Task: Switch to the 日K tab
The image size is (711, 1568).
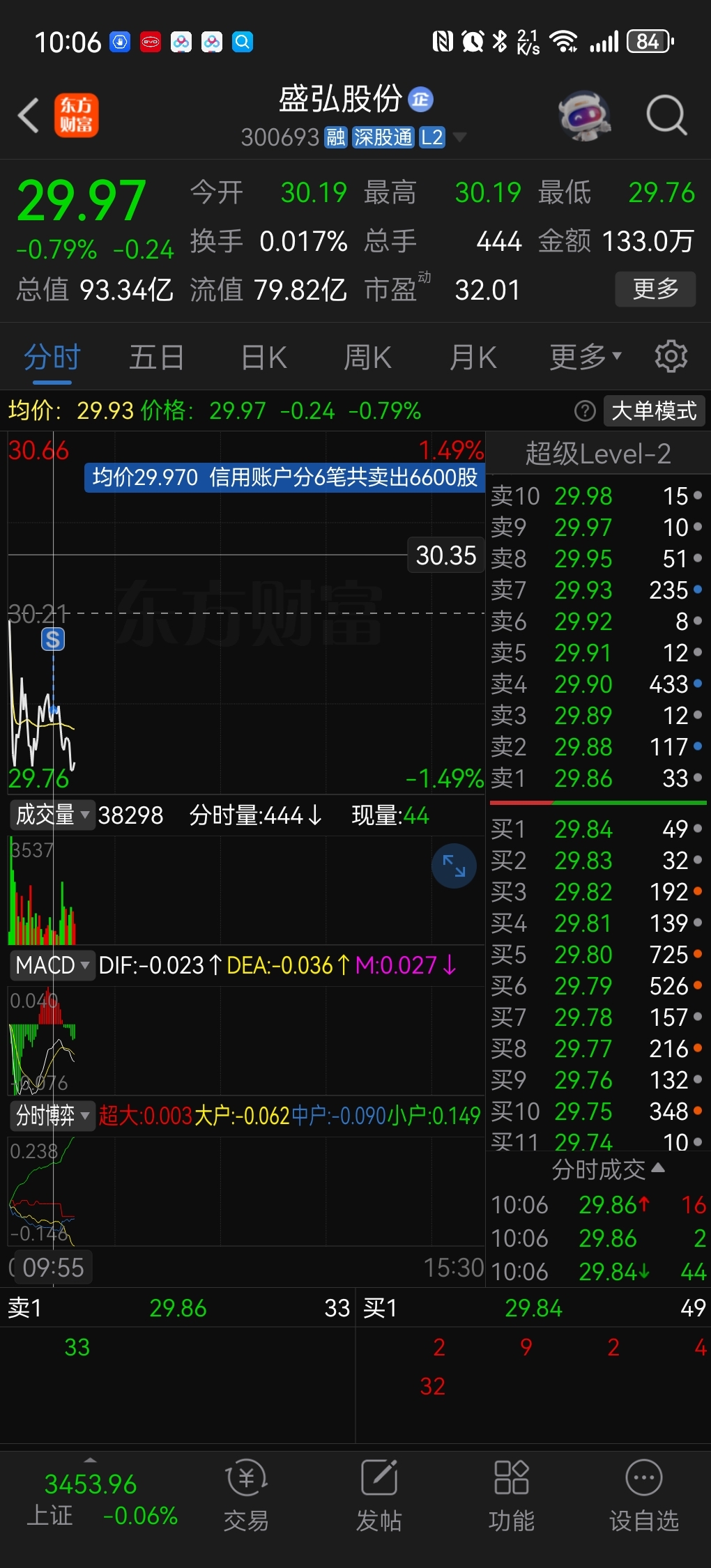Action: point(263,357)
